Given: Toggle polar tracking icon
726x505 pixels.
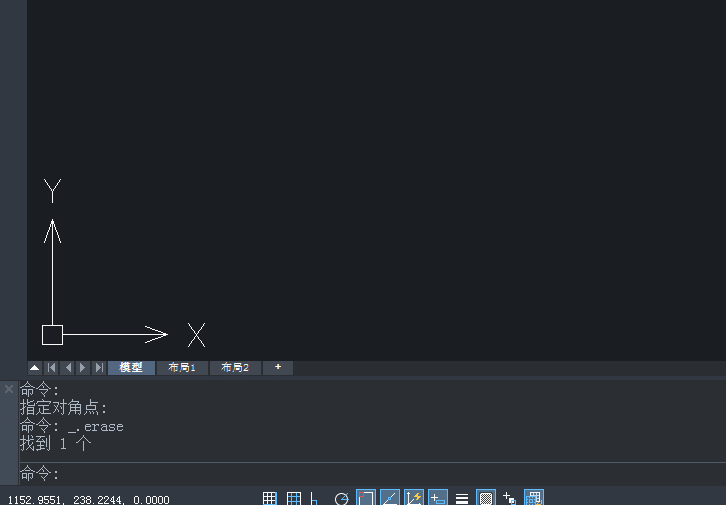Looking at the screenshot, I should point(342,498).
